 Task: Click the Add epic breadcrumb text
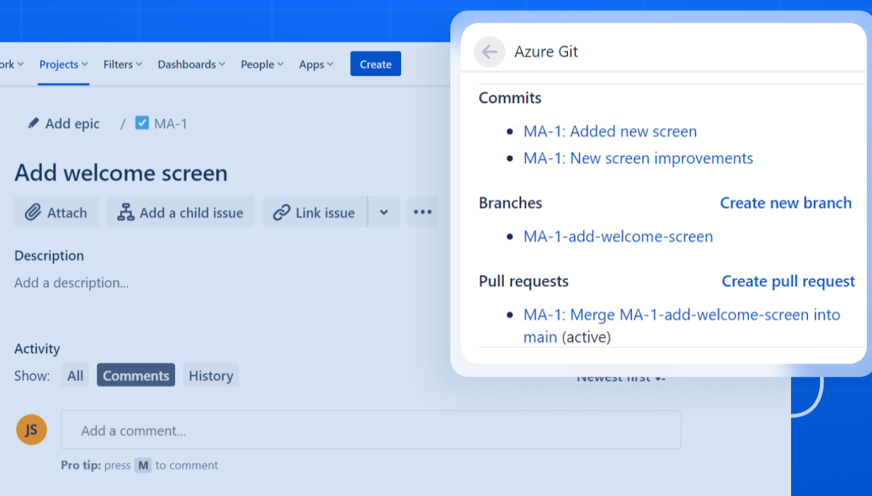[x=72, y=123]
